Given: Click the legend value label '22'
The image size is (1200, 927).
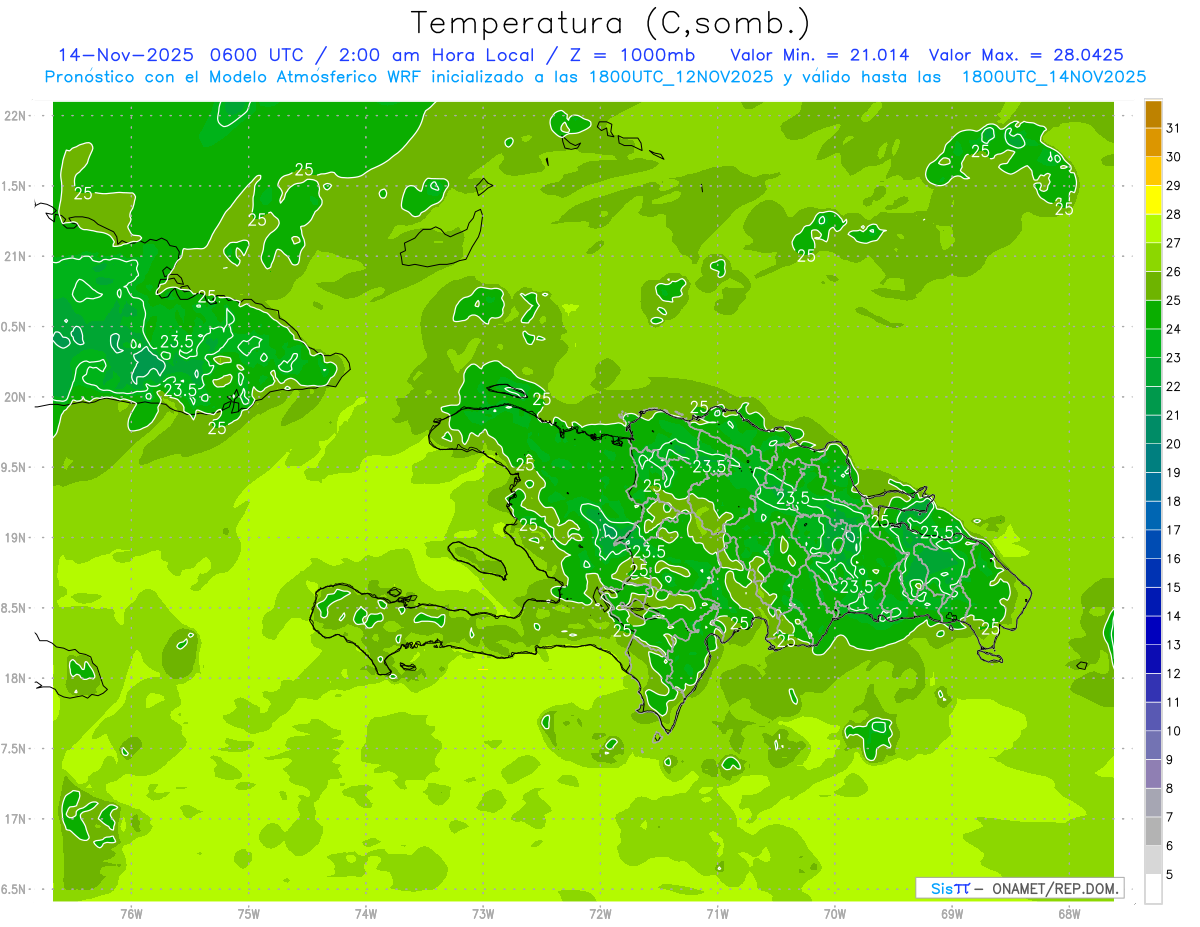Looking at the screenshot, I should coord(1174,386).
